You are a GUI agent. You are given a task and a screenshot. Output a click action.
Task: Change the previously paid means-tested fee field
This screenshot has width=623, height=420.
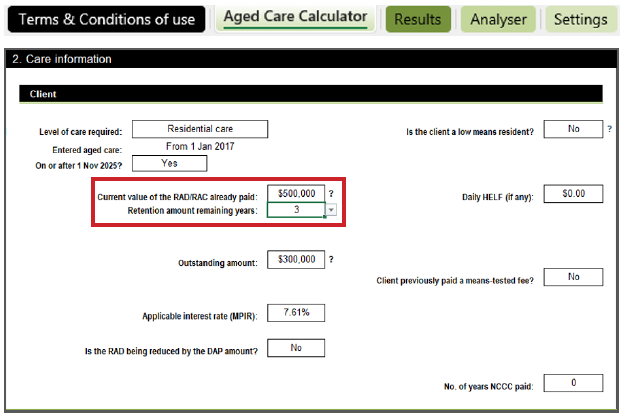tap(574, 277)
